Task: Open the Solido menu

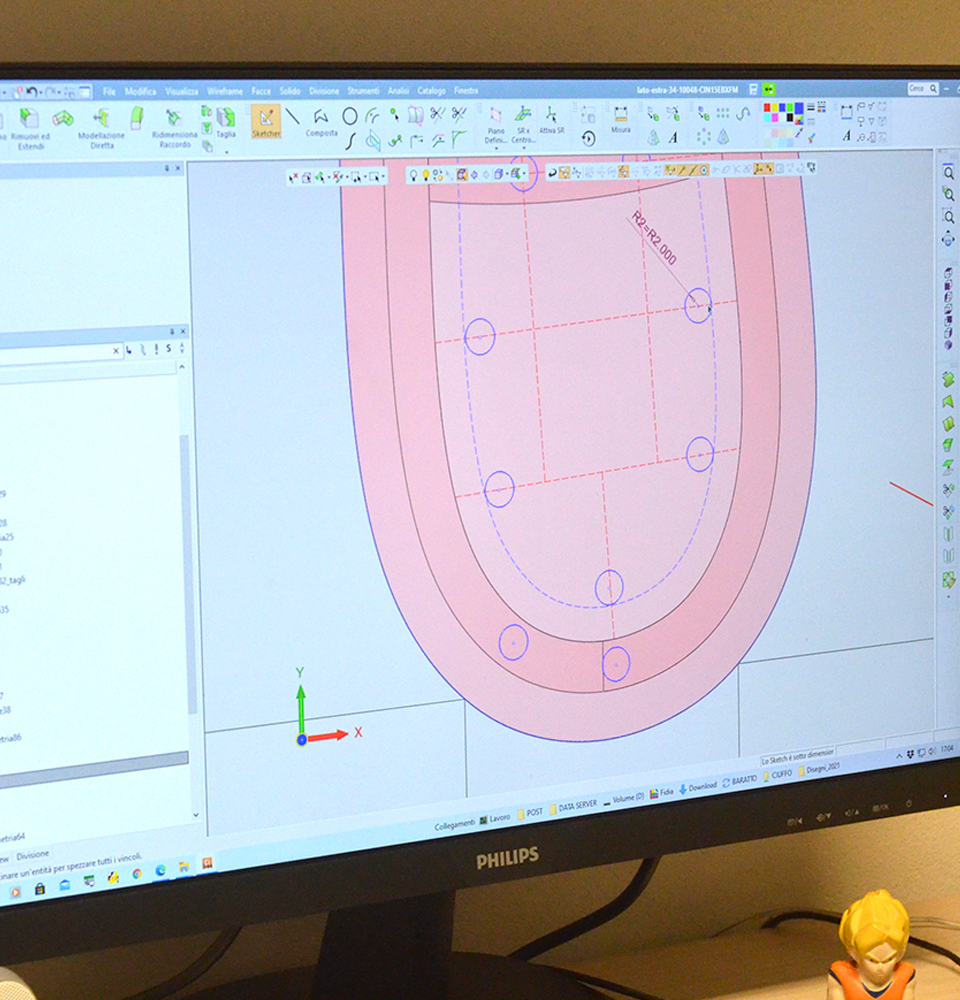Action: click(290, 91)
